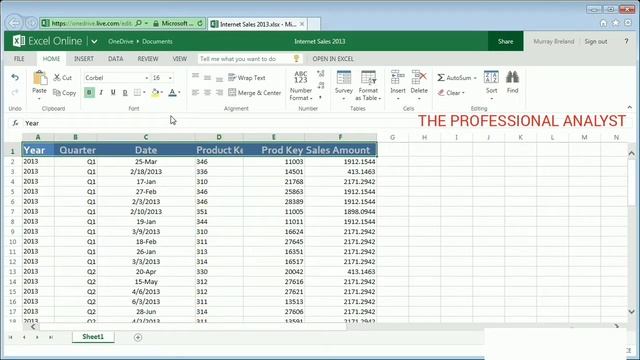640x360 pixels.
Task: Open the Delete cells menu
Action: pyautogui.click(x=419, y=85)
